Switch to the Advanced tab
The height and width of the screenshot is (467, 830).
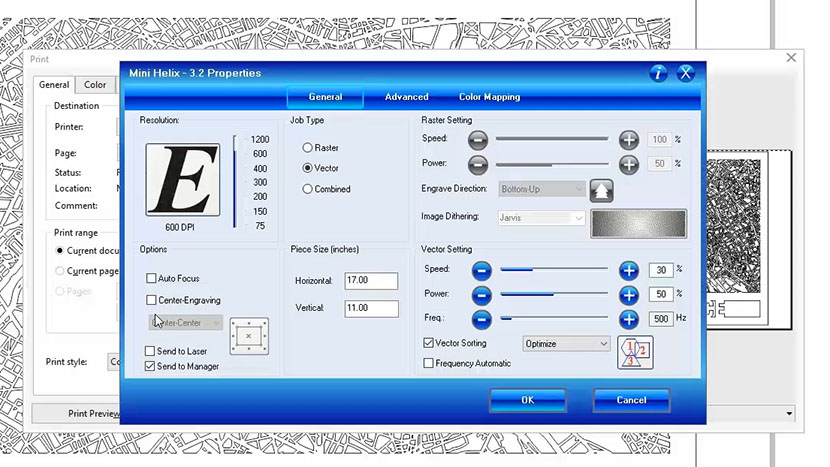point(407,97)
